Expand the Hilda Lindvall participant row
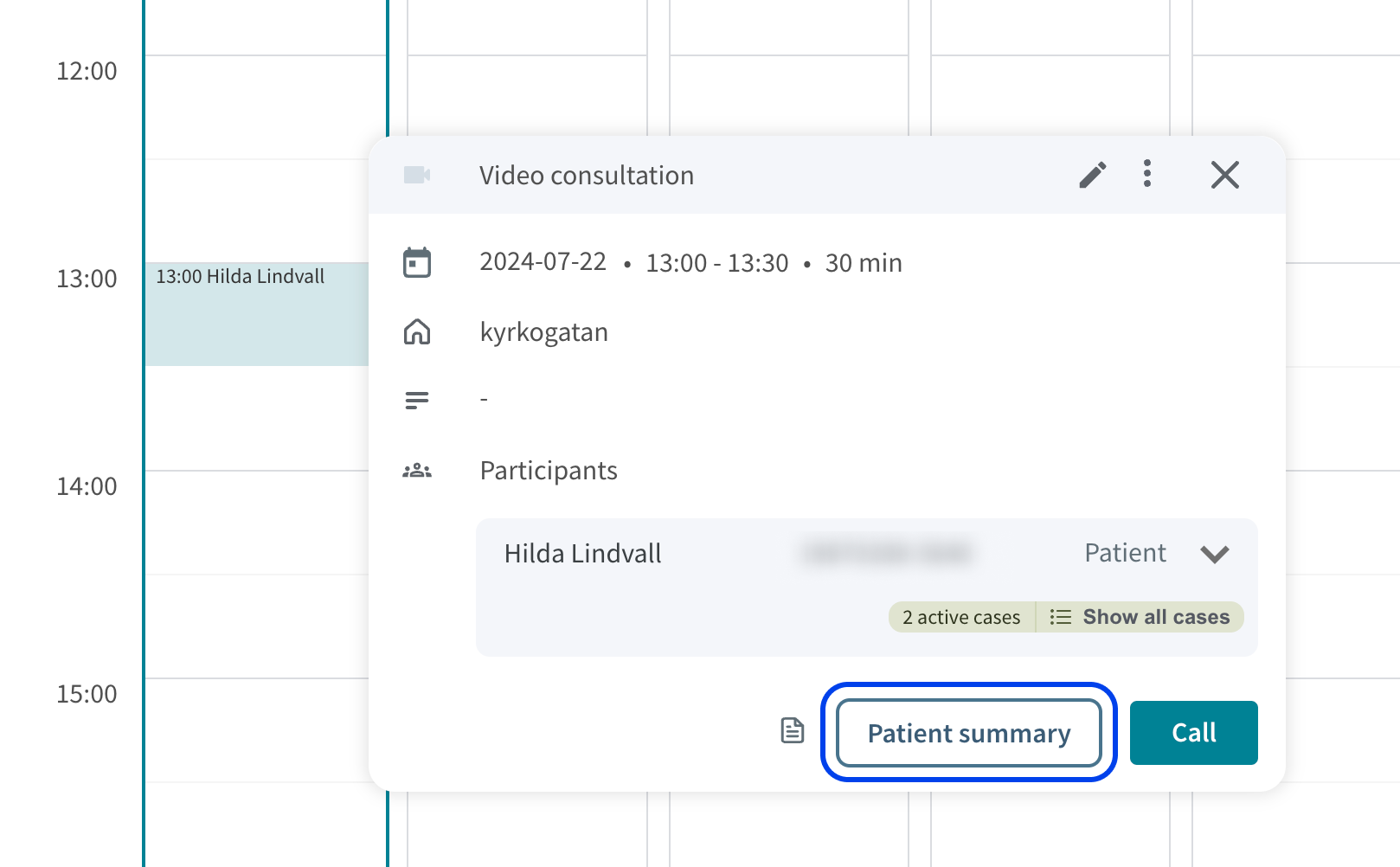1400x867 pixels. pyautogui.click(x=1215, y=554)
